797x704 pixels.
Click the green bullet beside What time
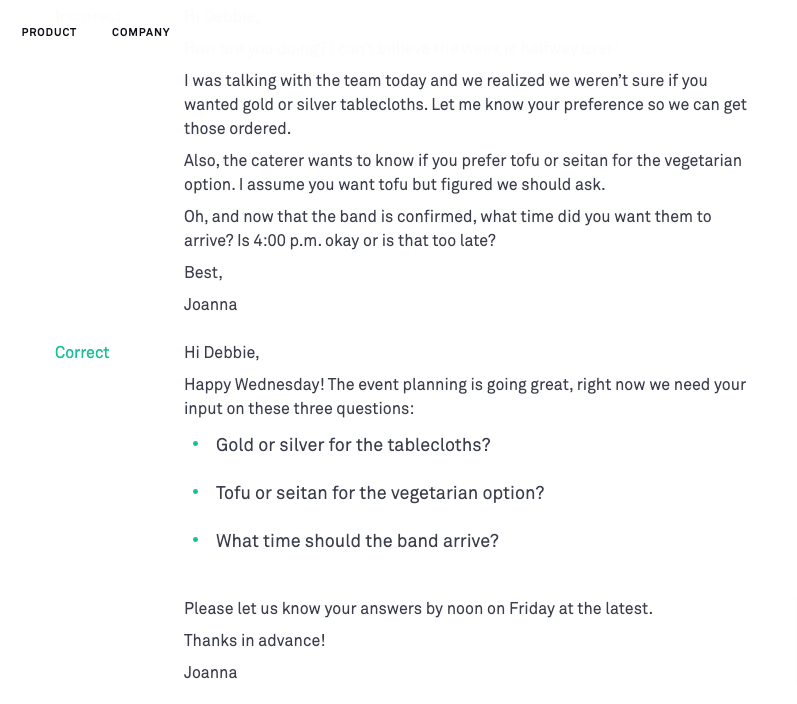196,540
